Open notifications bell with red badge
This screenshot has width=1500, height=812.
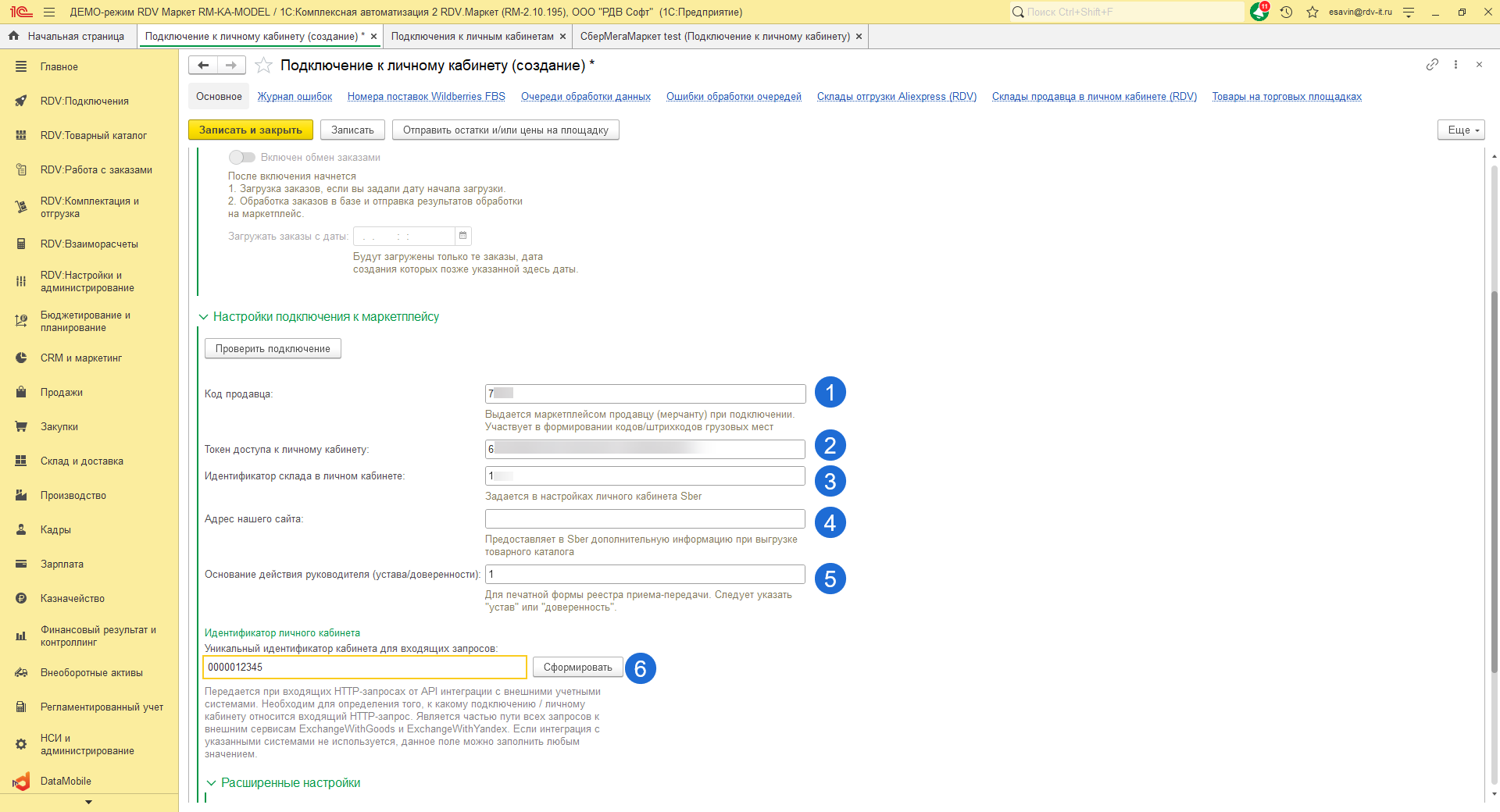tap(1259, 12)
